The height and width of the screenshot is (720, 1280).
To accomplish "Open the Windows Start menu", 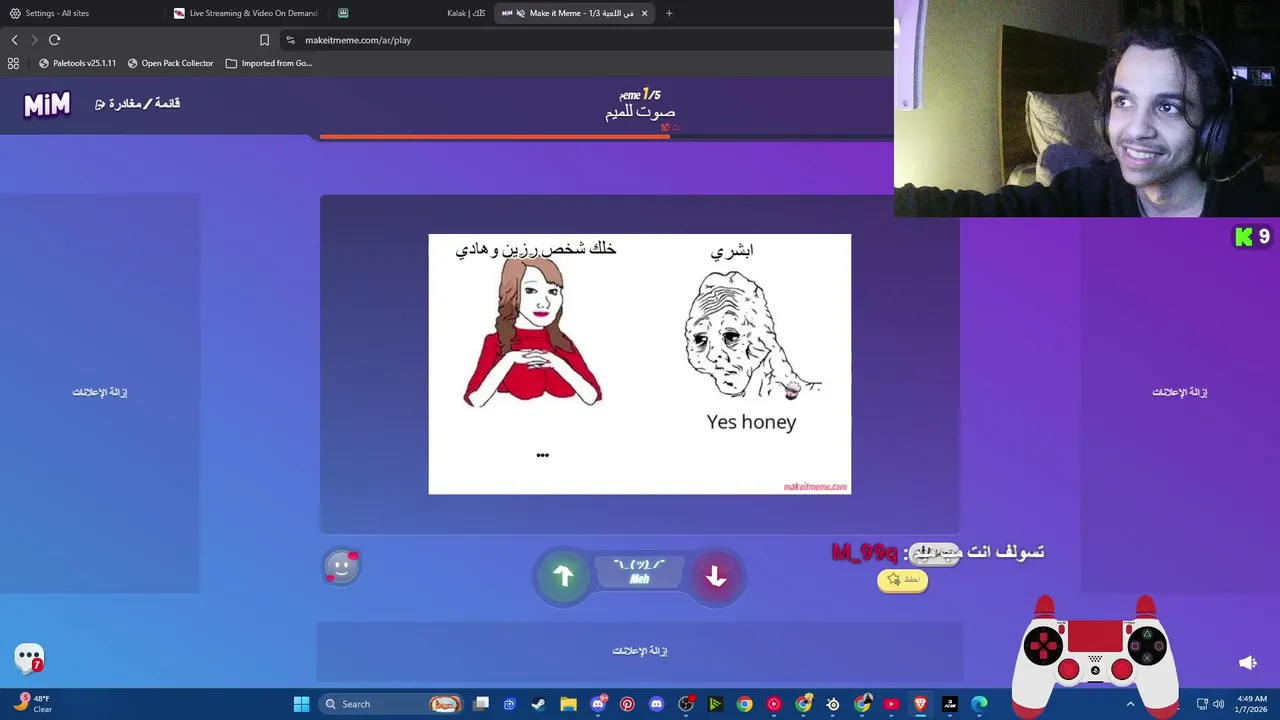I will click(x=301, y=704).
